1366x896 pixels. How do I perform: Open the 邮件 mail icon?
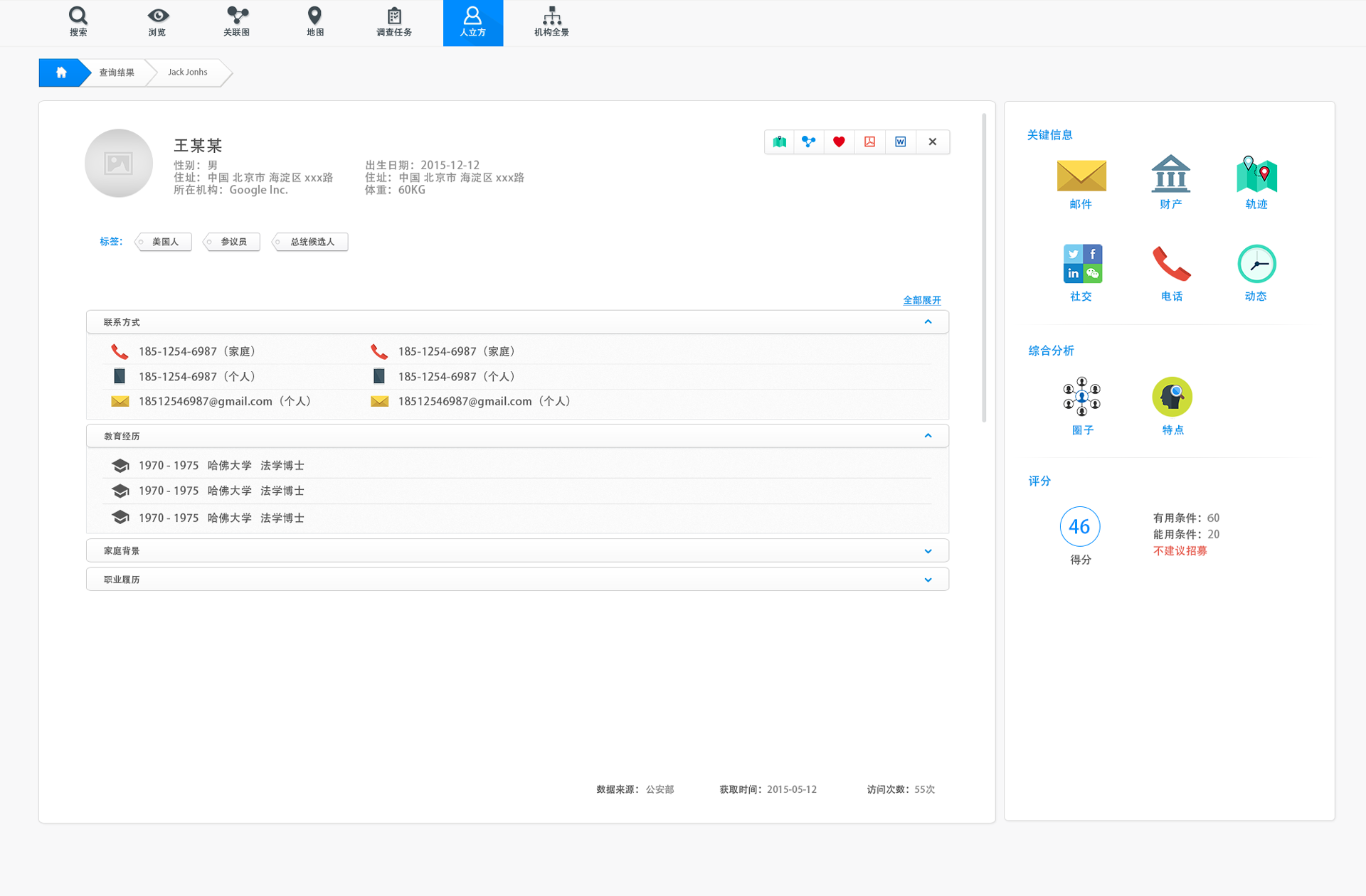click(x=1081, y=176)
